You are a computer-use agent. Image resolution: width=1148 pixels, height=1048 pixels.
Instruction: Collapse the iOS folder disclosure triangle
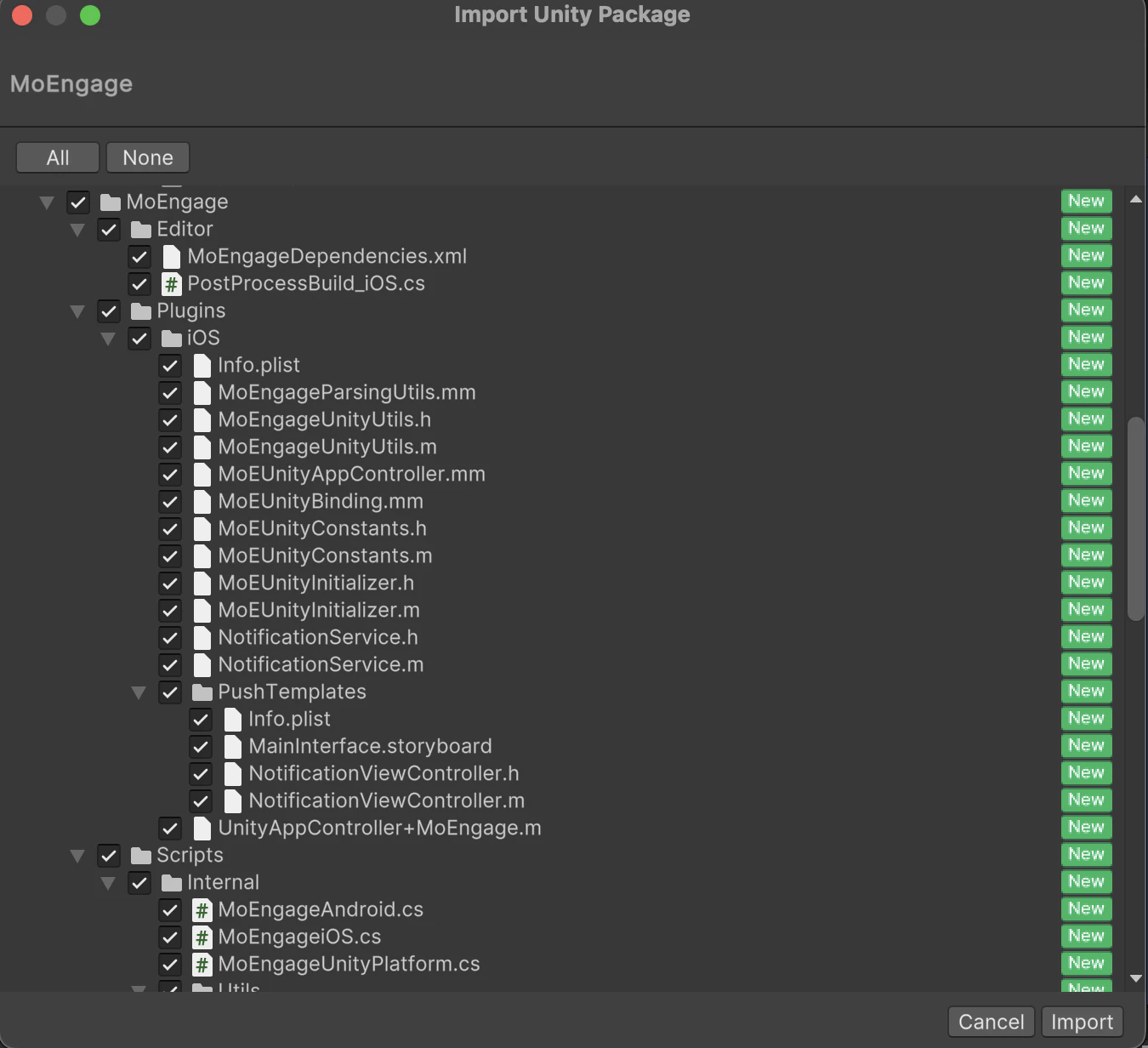(x=108, y=338)
